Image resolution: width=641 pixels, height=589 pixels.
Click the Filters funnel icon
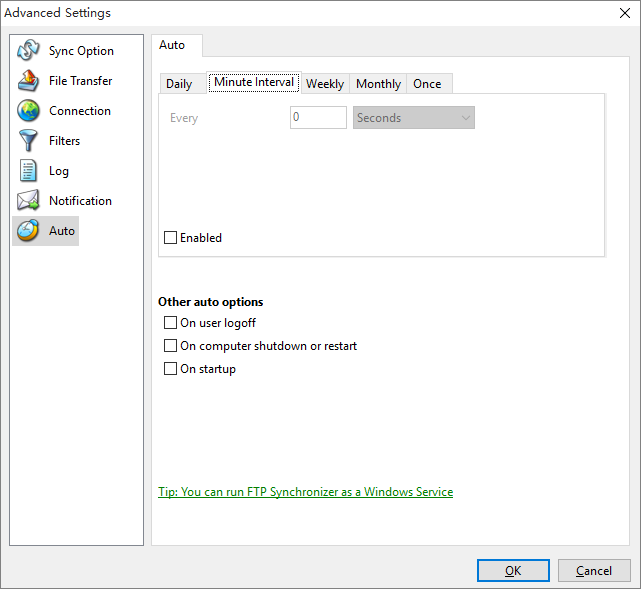coord(28,141)
